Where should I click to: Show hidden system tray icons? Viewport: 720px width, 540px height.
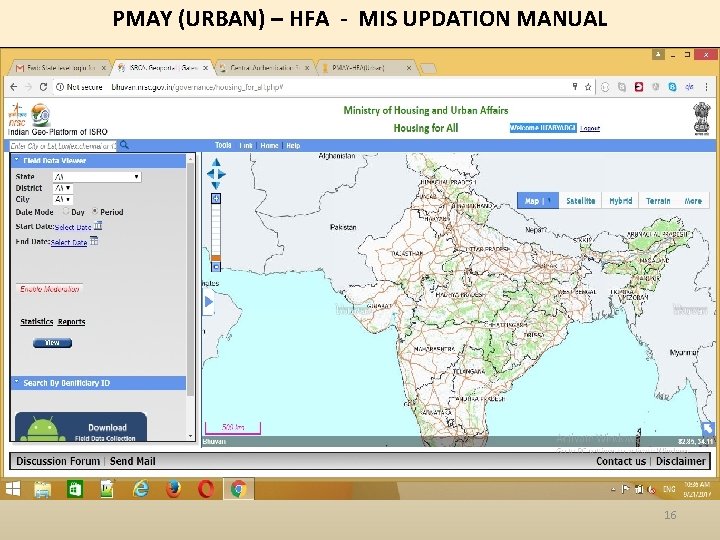[x=613, y=490]
